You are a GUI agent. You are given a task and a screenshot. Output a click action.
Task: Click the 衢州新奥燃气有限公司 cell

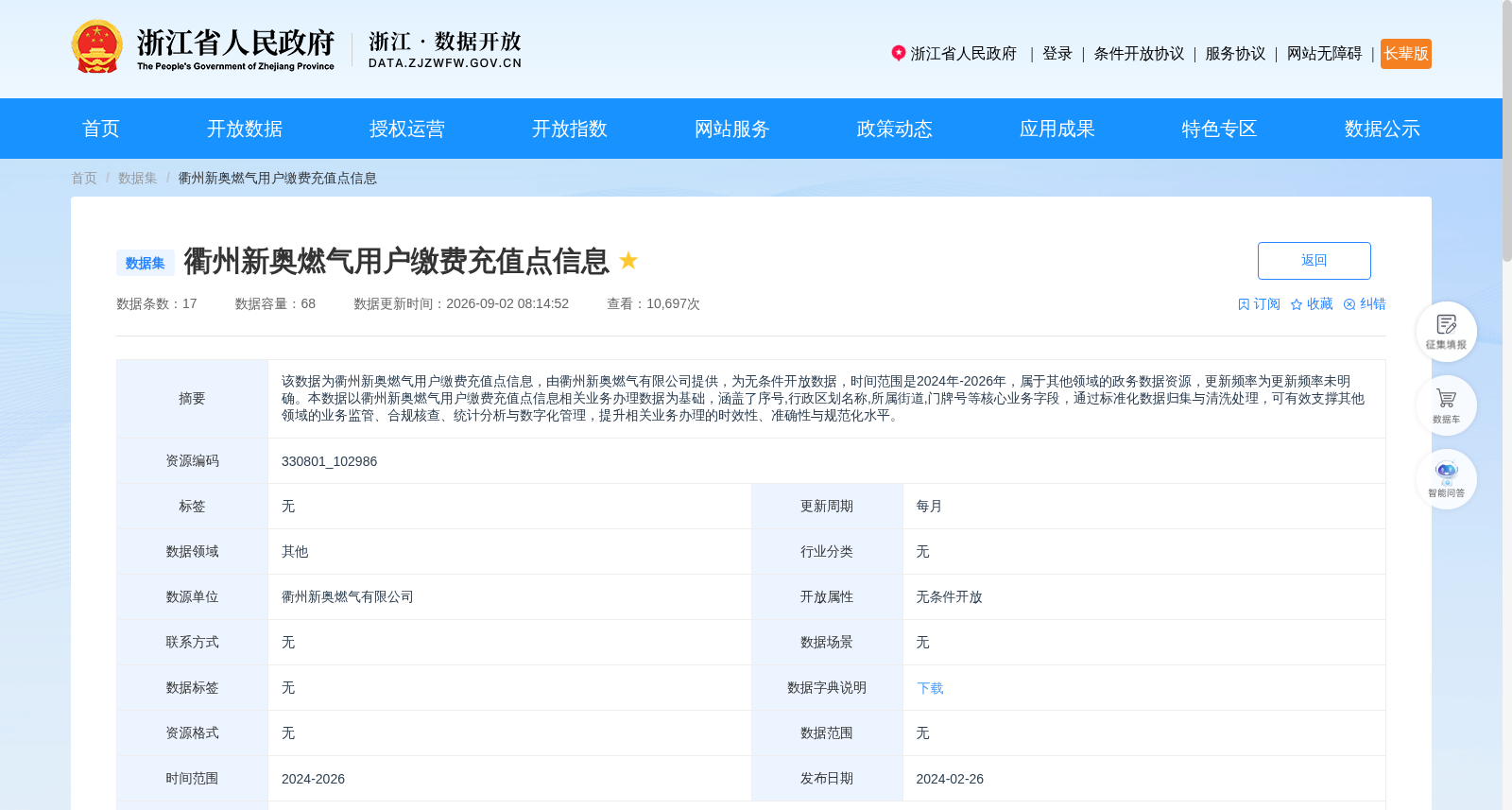348,597
